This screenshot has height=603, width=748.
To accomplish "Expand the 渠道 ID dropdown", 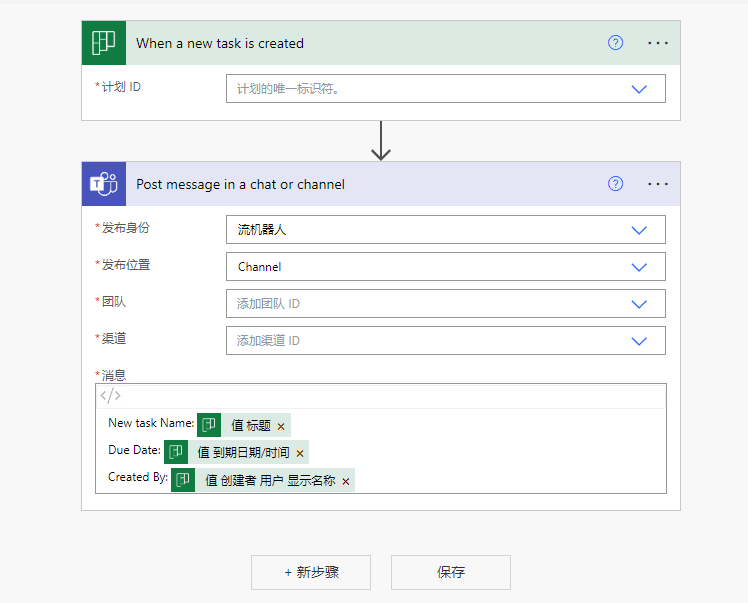I will pos(640,341).
